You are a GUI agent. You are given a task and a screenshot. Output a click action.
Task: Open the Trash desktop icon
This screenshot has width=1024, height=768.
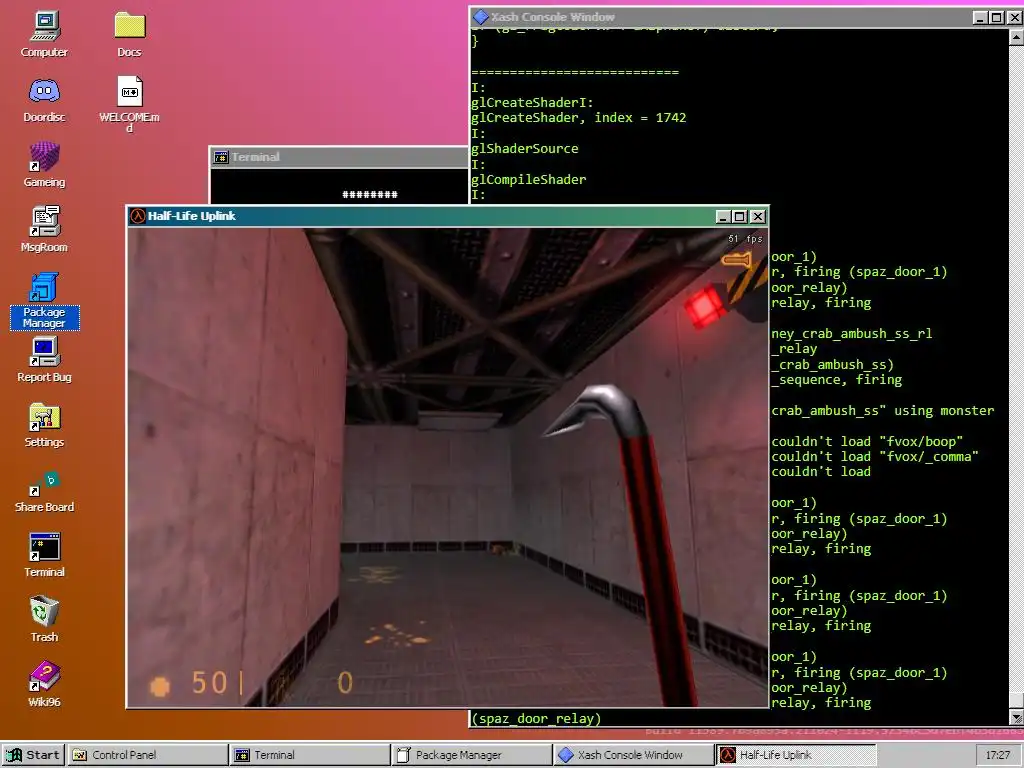pos(44,619)
